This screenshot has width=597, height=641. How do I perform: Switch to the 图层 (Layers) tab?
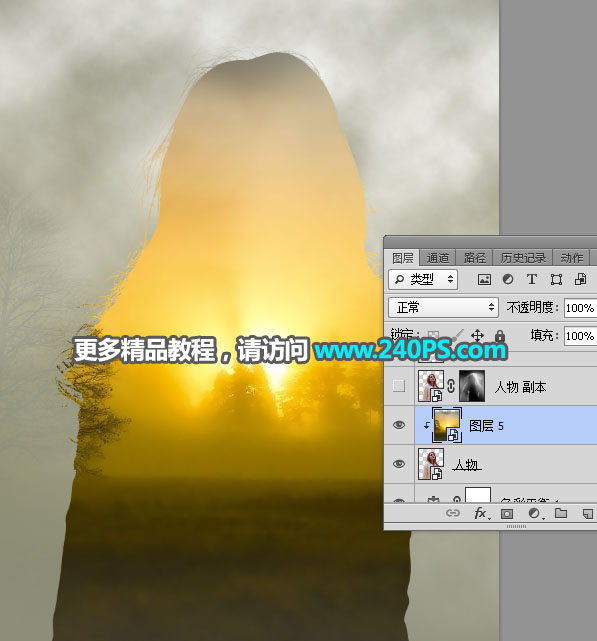pos(403,258)
